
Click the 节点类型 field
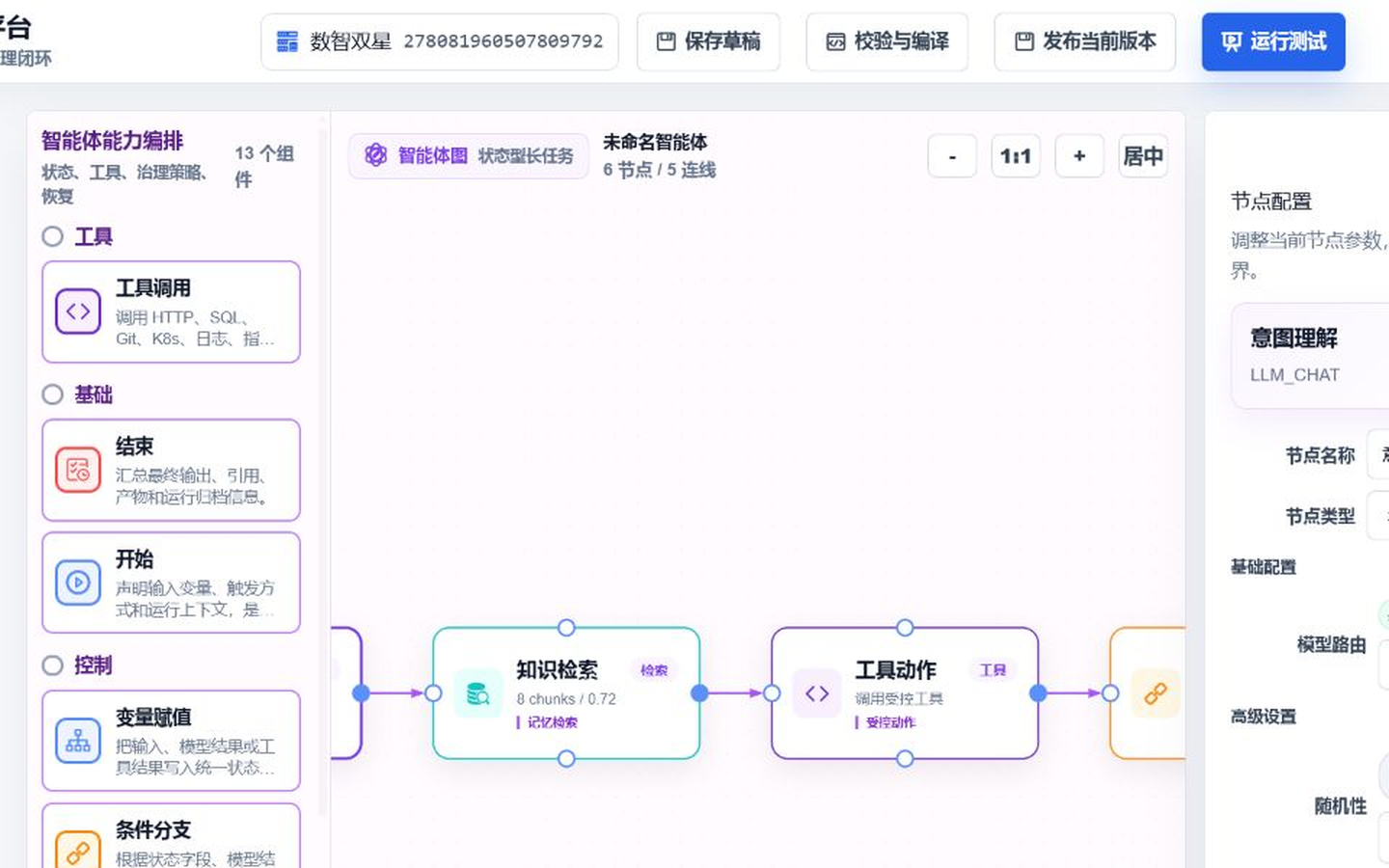(1378, 515)
